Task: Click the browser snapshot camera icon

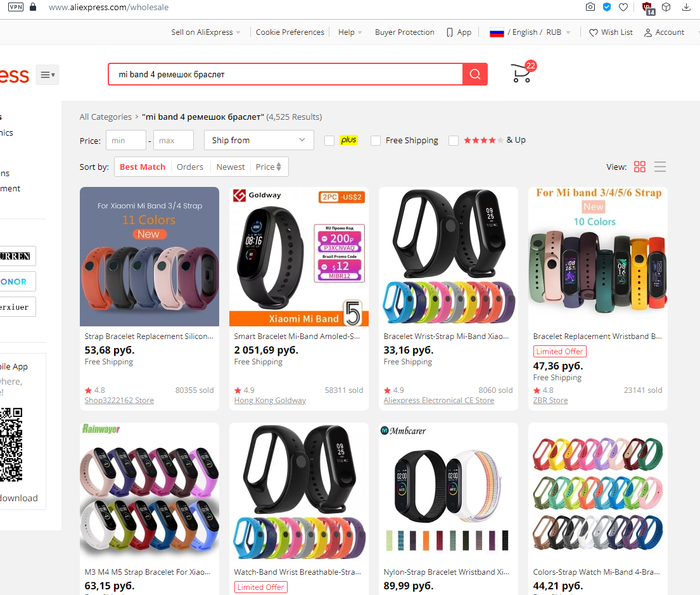Action: 590,7
